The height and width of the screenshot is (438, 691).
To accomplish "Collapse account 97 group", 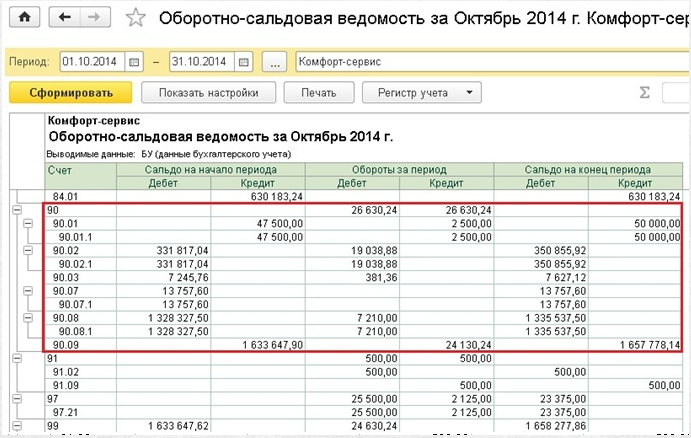I will click(15, 398).
